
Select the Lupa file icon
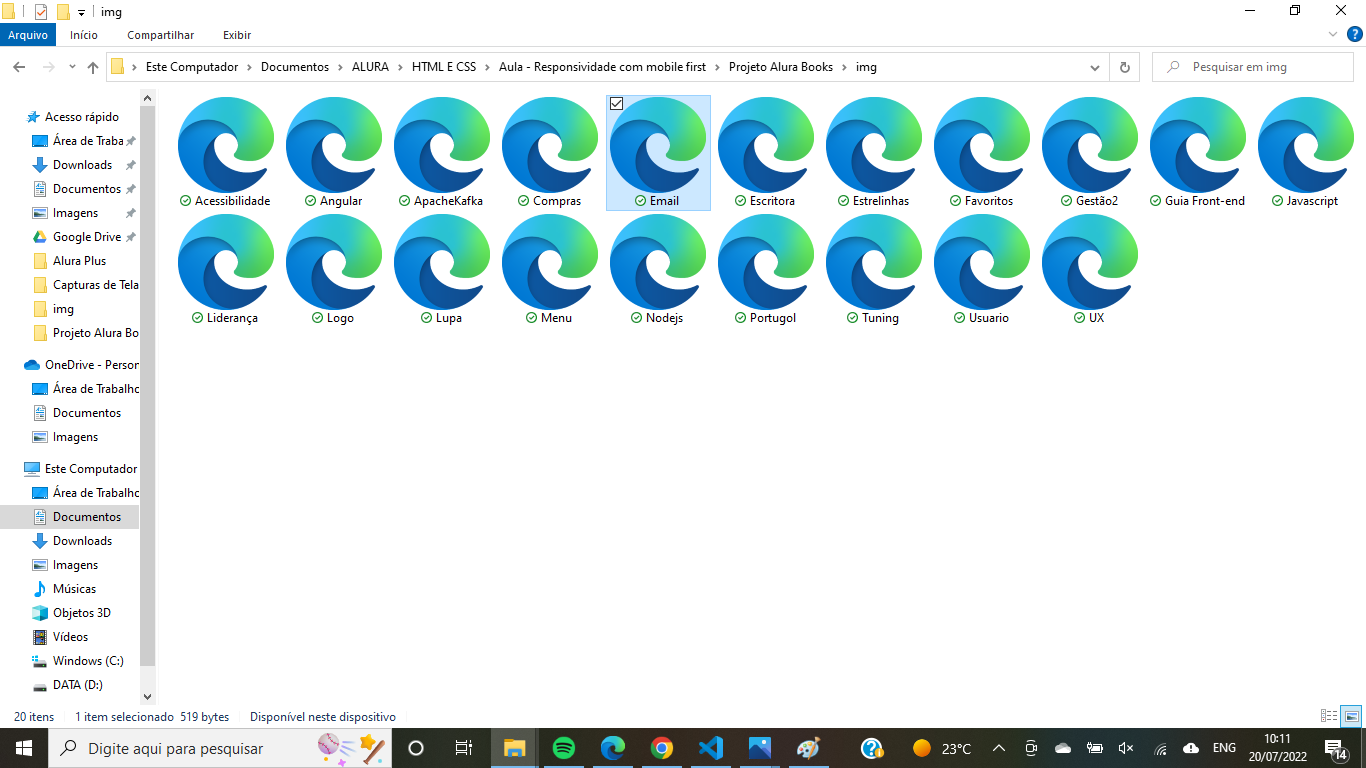coord(442,262)
